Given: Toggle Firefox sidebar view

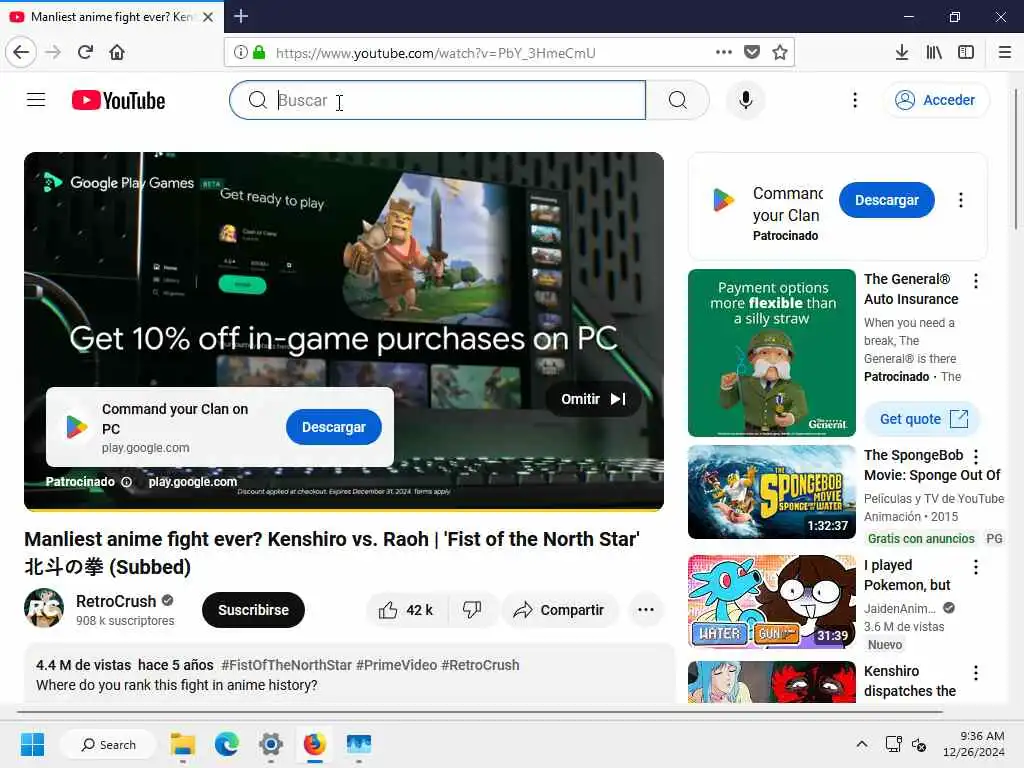Looking at the screenshot, I should 966,52.
